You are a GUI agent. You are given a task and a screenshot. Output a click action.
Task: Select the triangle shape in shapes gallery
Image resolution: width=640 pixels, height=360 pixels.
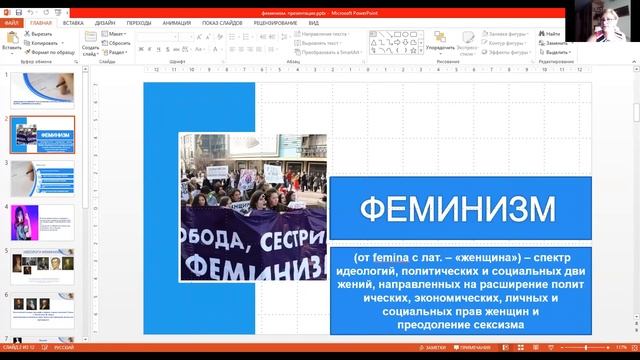373,42
